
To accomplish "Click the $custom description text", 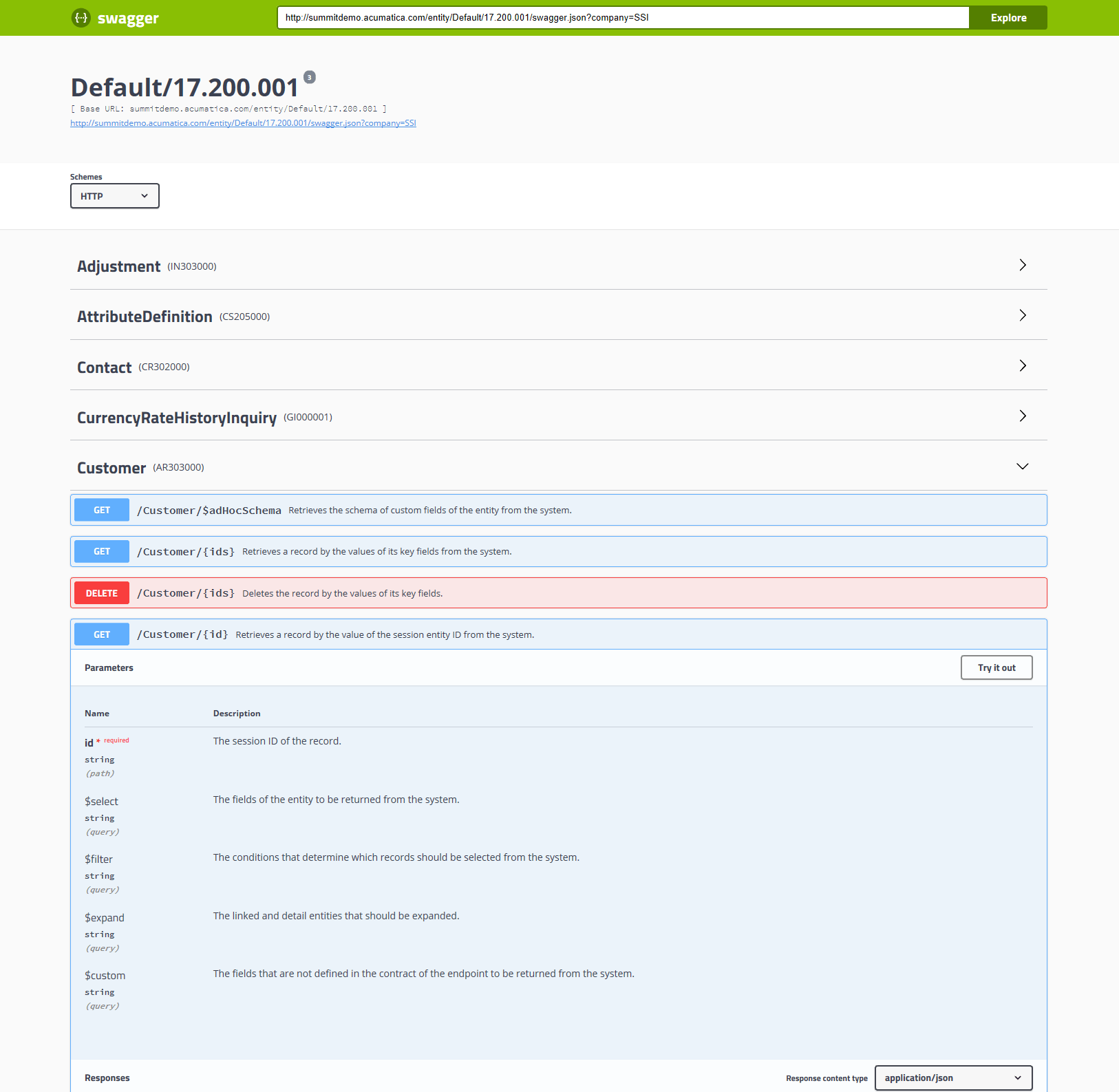I will pyautogui.click(x=424, y=974).
